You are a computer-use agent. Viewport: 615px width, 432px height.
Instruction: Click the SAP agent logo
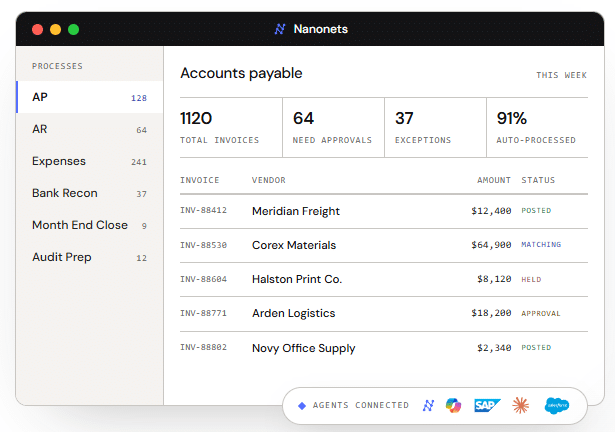click(487, 405)
